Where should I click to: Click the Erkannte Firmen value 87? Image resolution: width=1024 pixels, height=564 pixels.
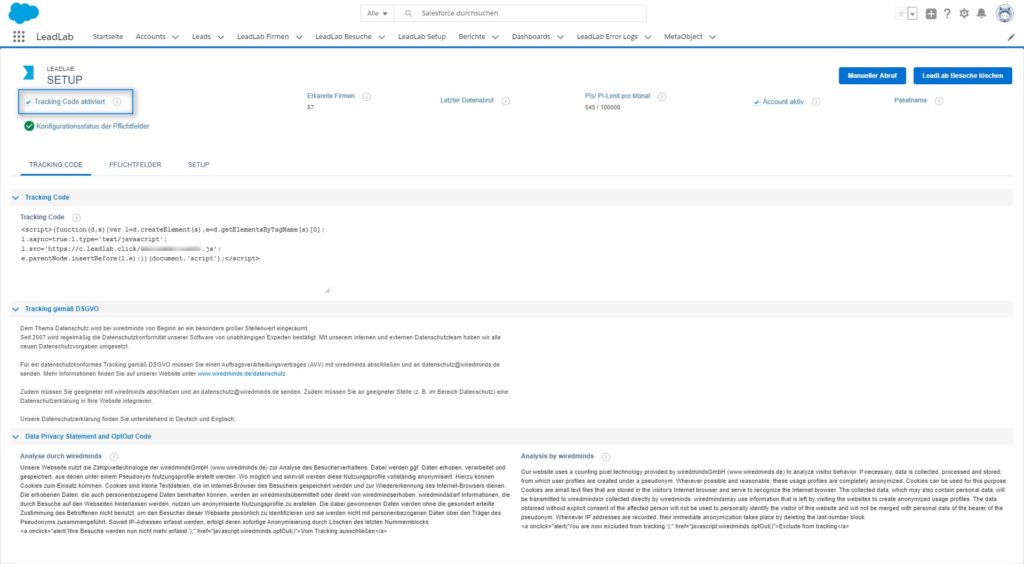(310, 108)
